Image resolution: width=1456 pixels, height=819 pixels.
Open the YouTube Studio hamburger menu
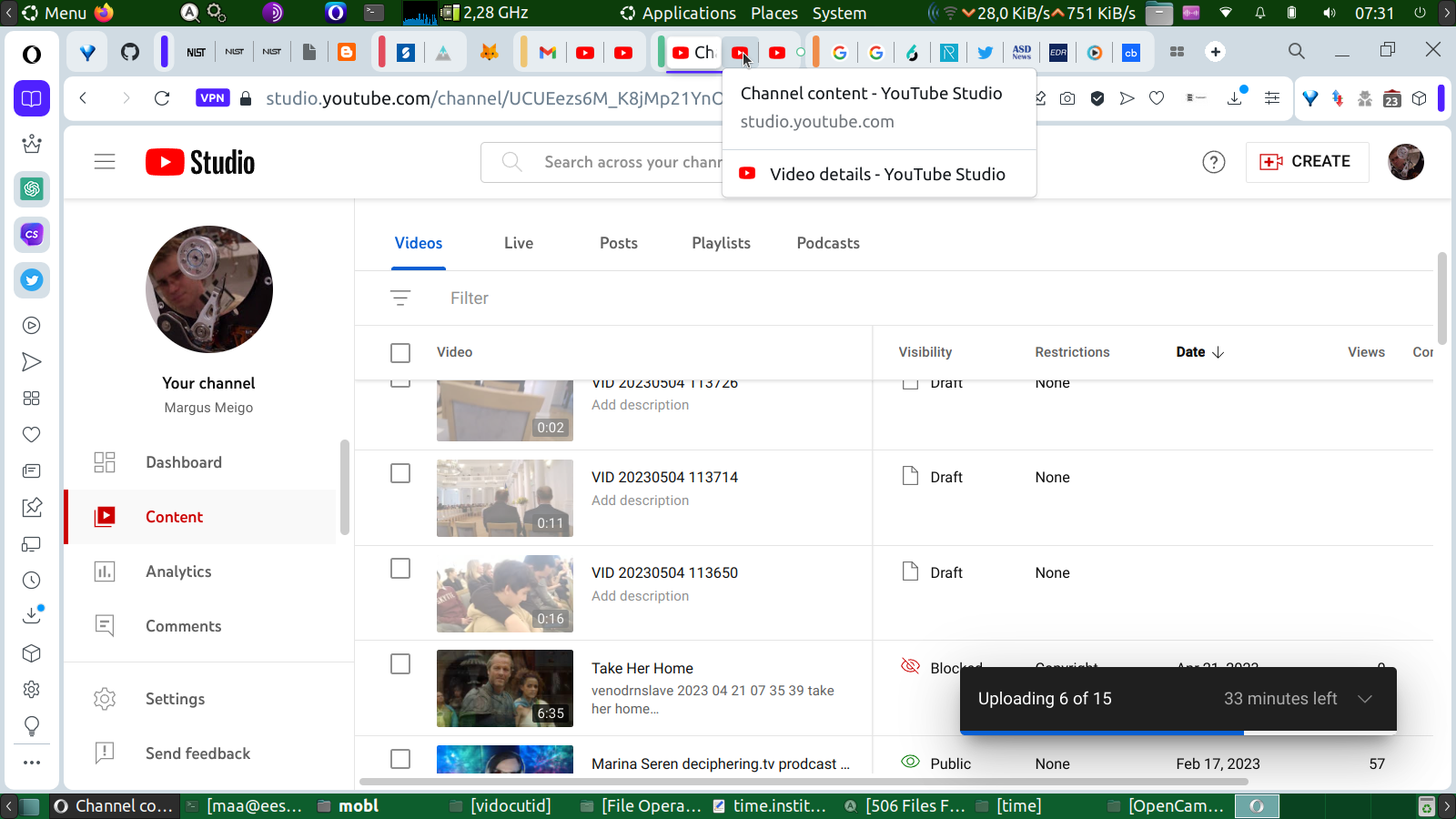105,162
